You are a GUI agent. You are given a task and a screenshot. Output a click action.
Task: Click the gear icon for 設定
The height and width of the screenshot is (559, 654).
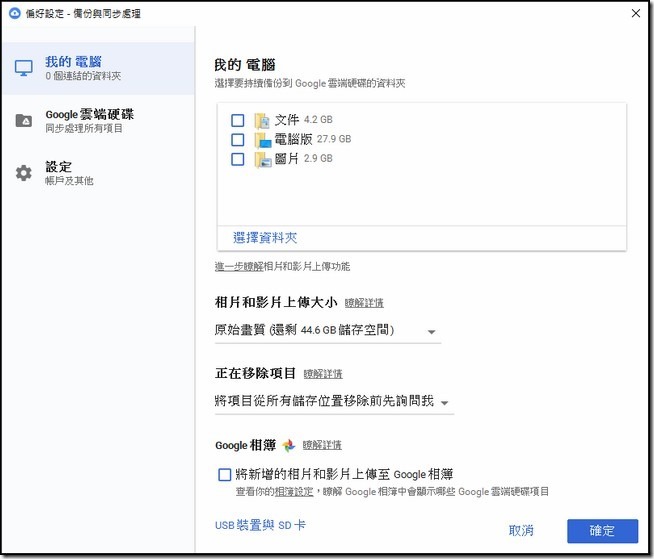point(23,173)
